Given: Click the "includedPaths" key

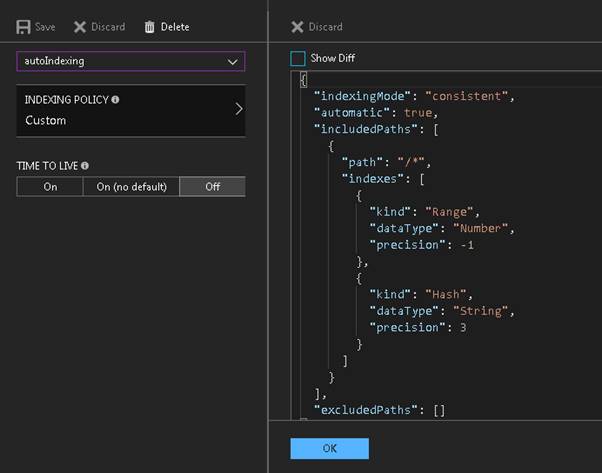Looking at the screenshot, I should pos(366,129).
